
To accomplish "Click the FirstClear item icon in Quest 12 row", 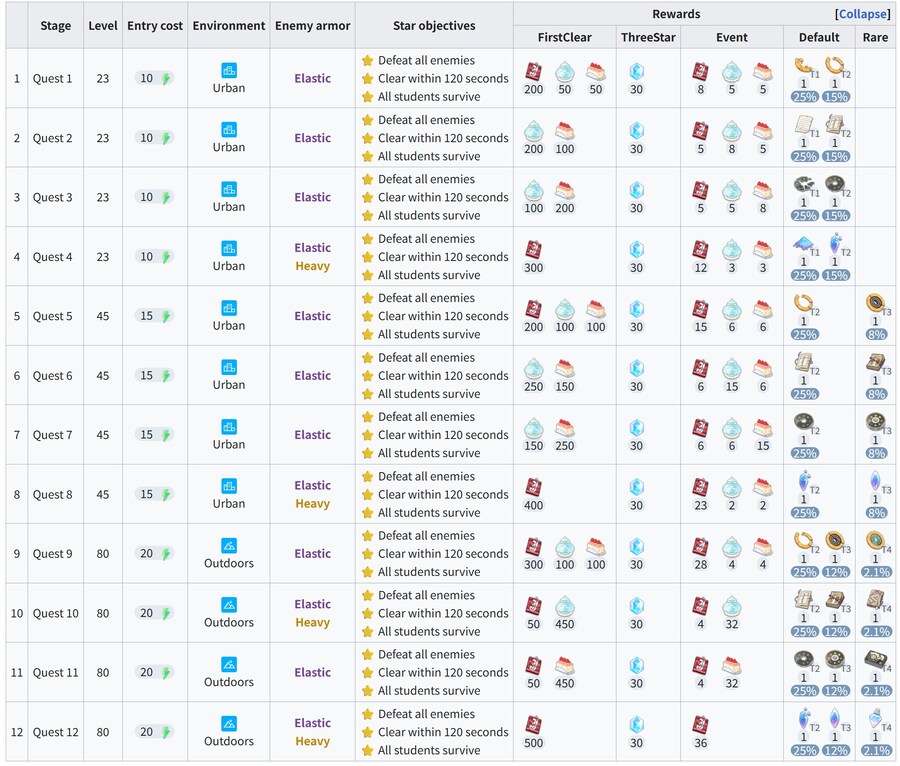I will pyautogui.click(x=534, y=724).
